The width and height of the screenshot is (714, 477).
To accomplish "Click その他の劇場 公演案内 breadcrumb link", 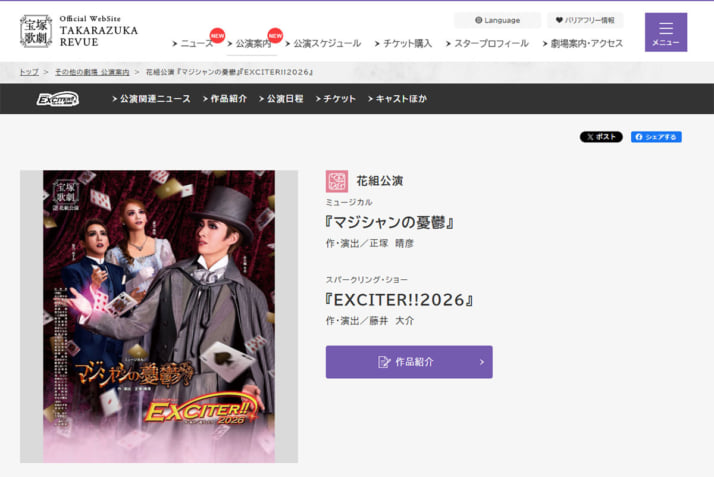I will (92, 72).
